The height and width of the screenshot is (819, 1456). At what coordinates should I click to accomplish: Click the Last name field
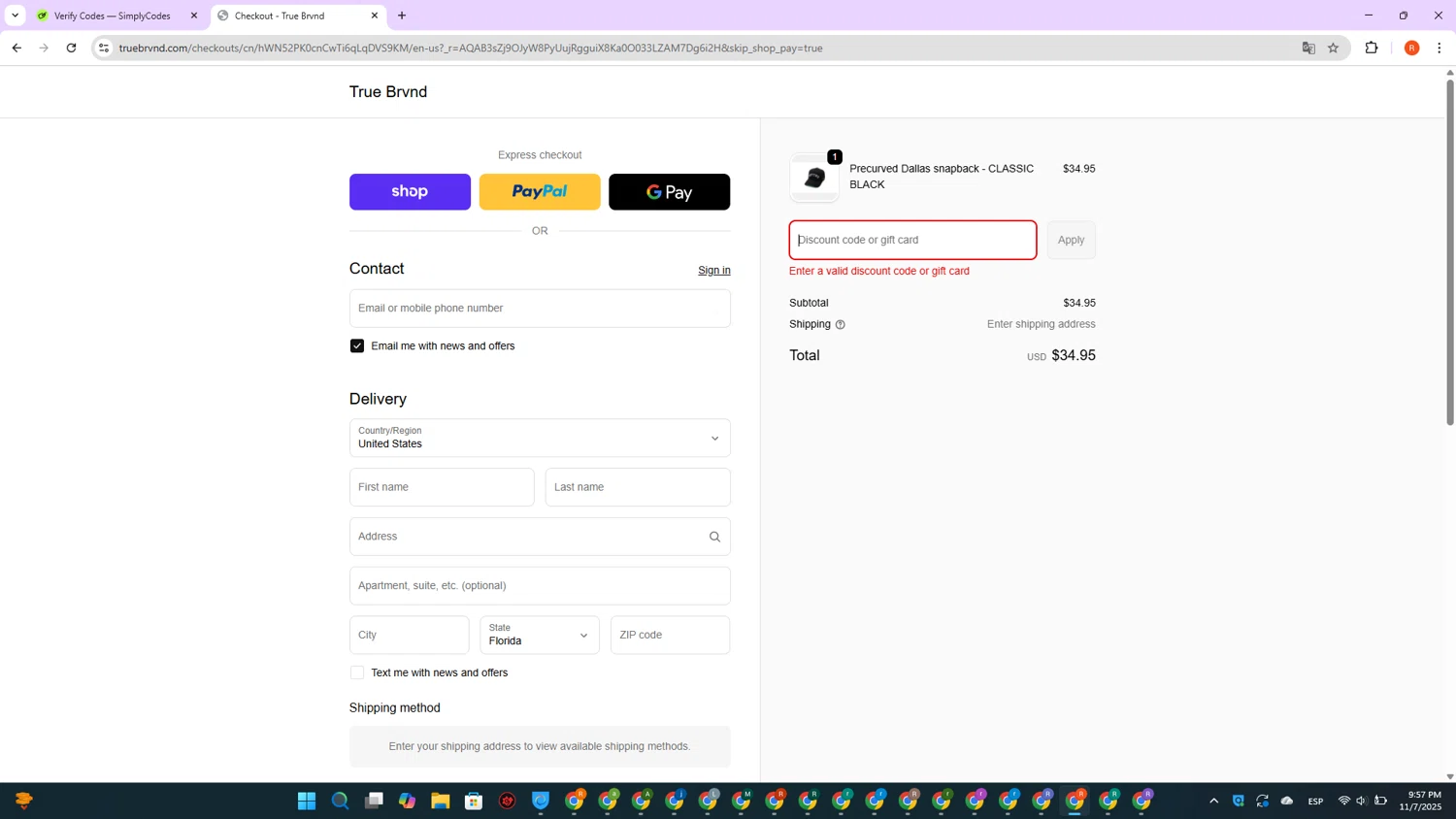pos(638,487)
